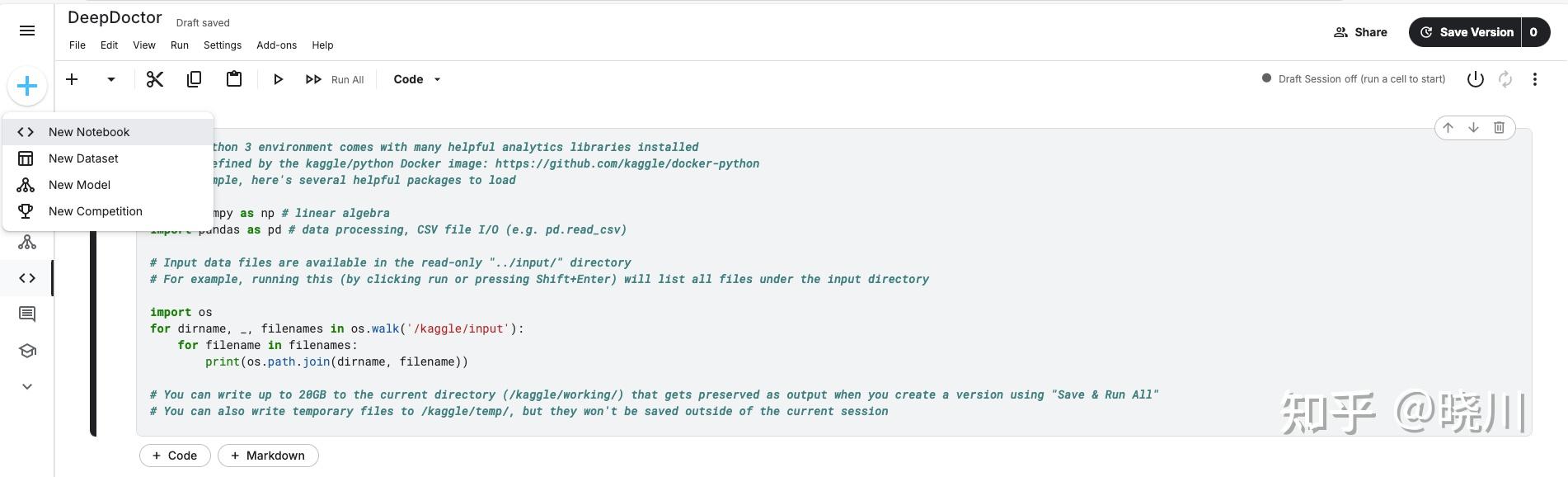Open the Settings menu
This screenshot has height=477, width=1568.
[x=222, y=45]
